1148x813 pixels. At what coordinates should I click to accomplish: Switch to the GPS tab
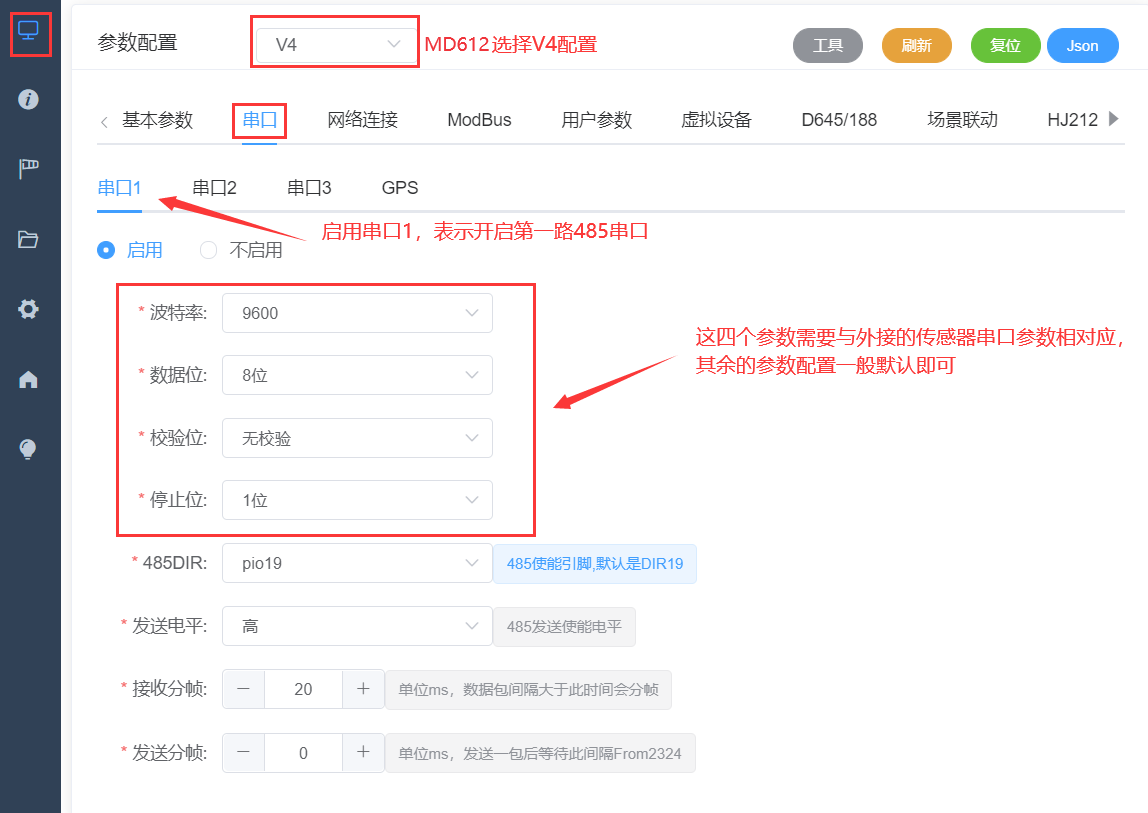point(400,187)
